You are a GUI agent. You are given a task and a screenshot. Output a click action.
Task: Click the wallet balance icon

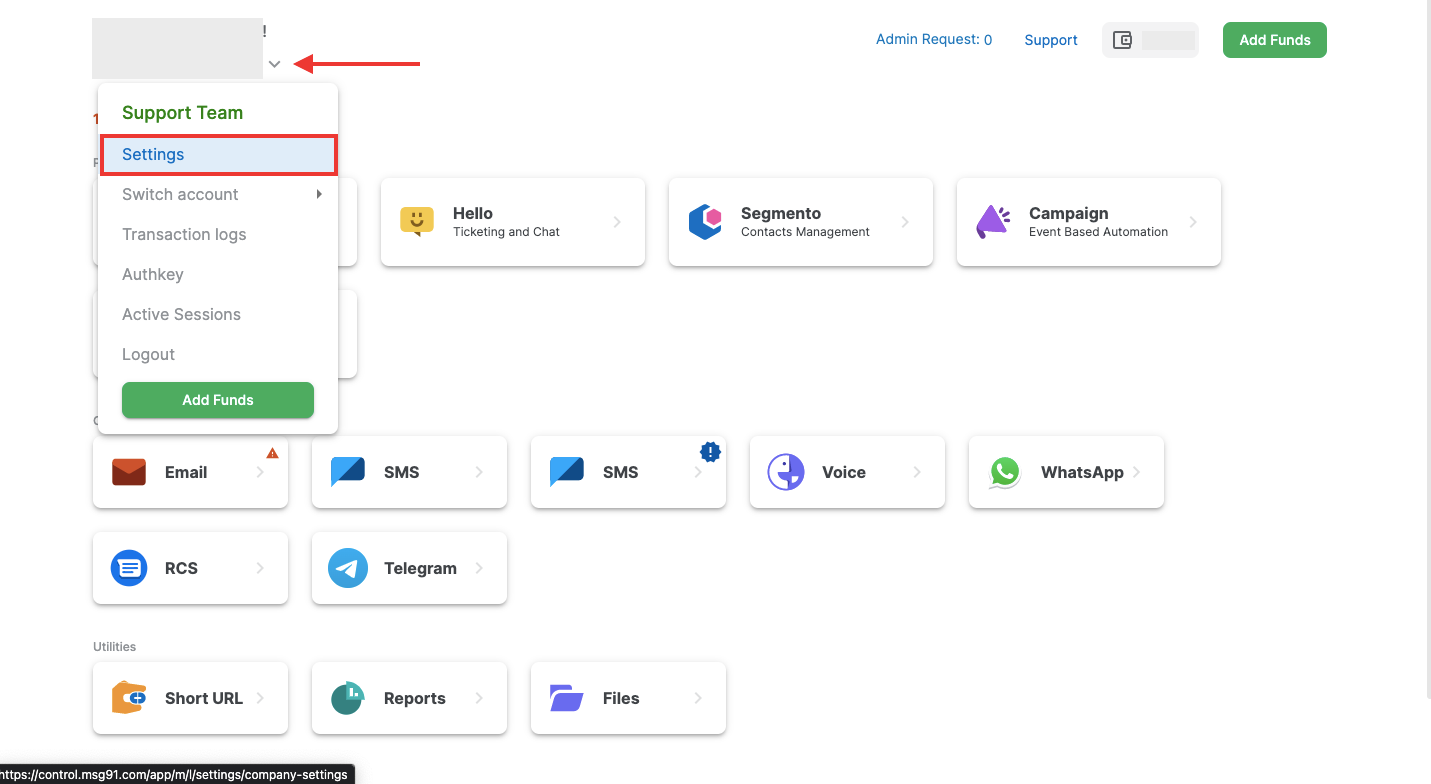point(1122,40)
